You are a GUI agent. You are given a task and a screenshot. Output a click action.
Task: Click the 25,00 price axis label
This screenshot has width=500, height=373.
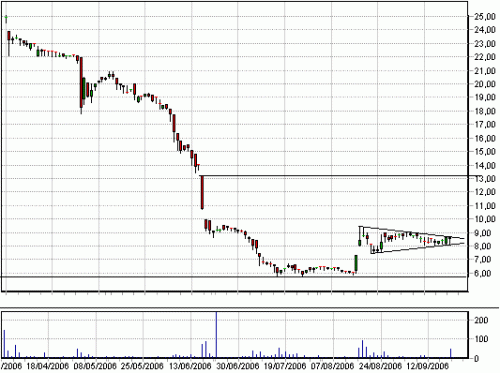point(485,17)
